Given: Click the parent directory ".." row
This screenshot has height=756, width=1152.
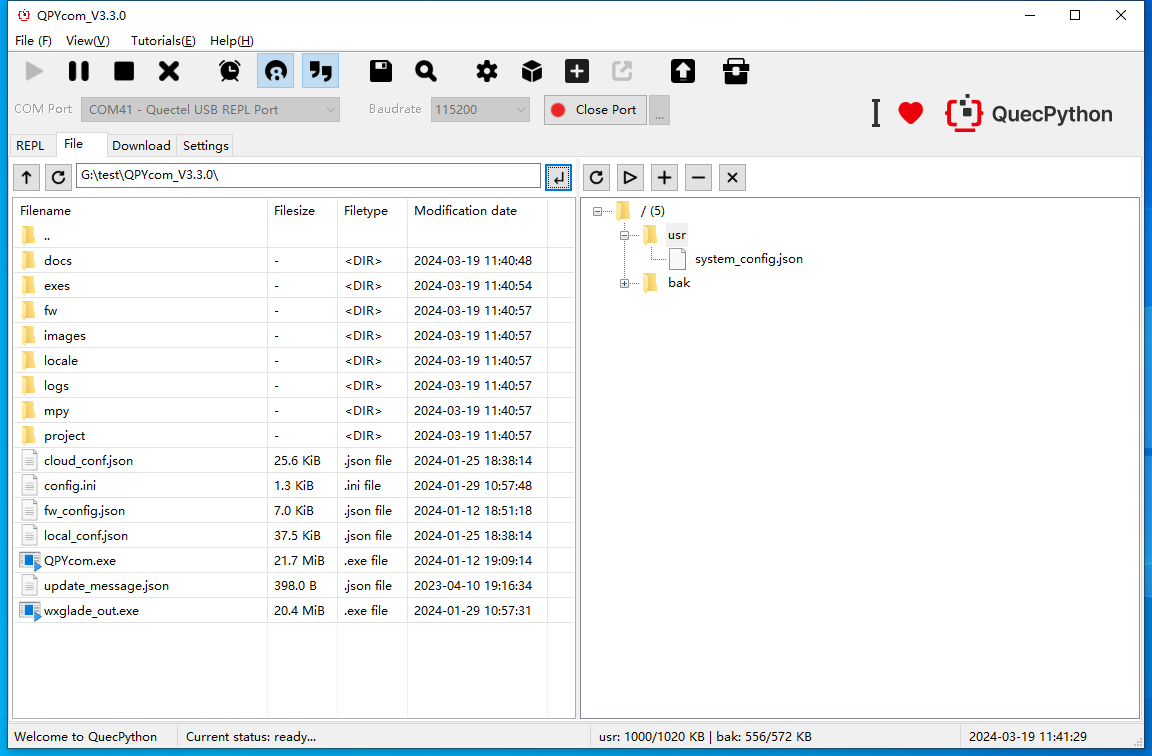Looking at the screenshot, I should coord(294,236).
